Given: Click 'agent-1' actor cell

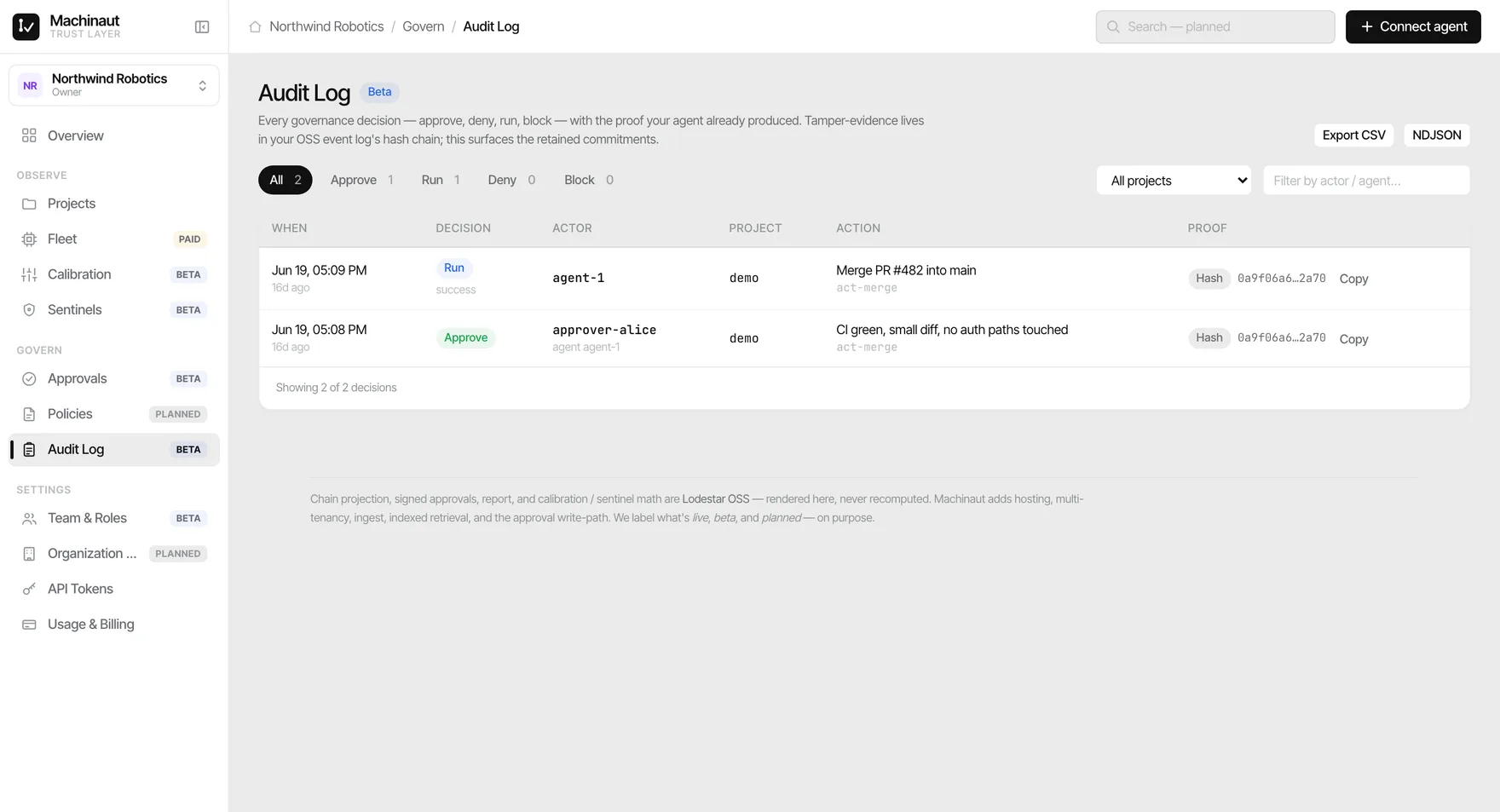Looking at the screenshot, I should point(579,279).
